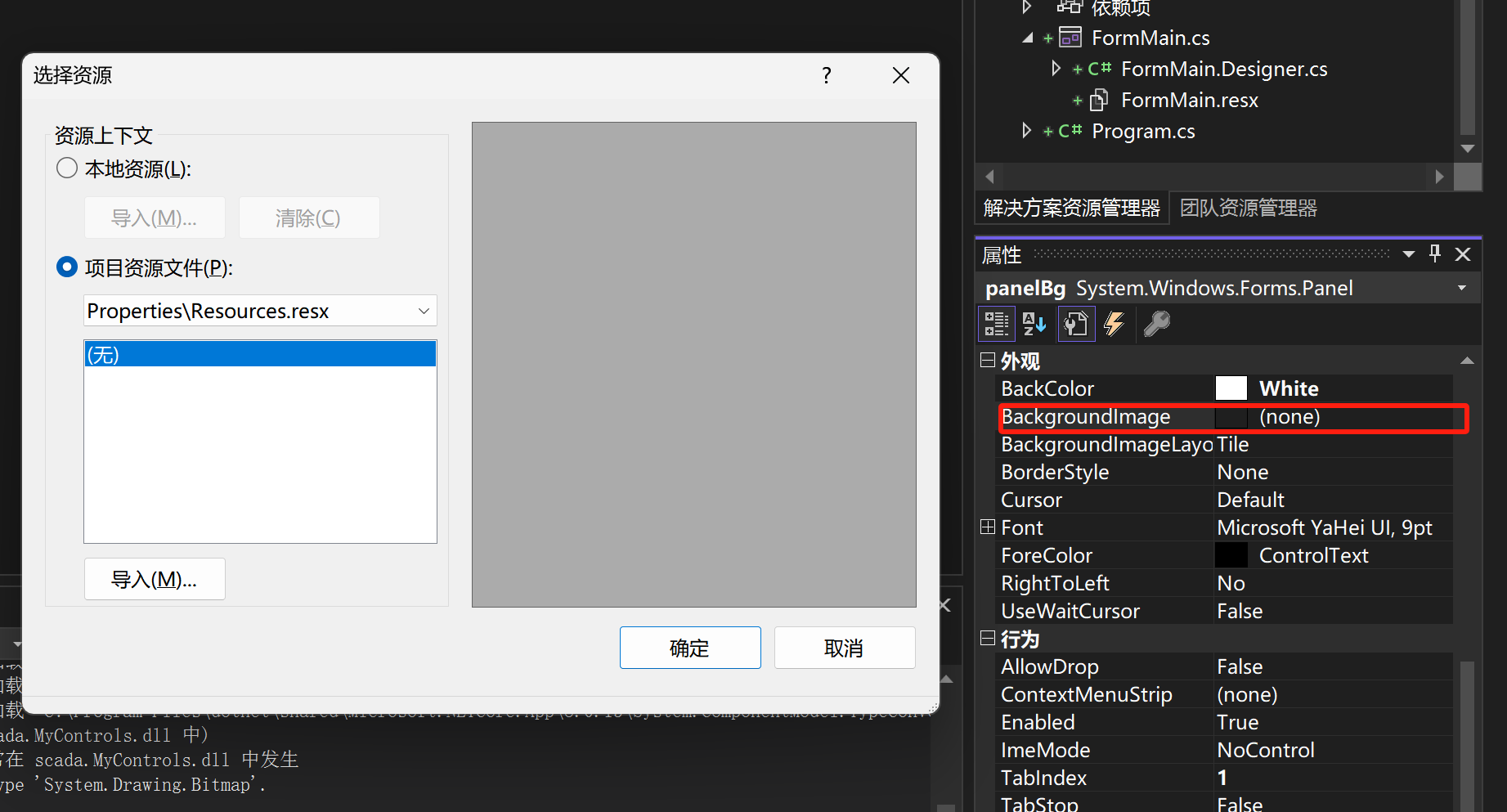Click the BorderStyle None value
Screen dimensions: 1507x812
click(1243, 472)
